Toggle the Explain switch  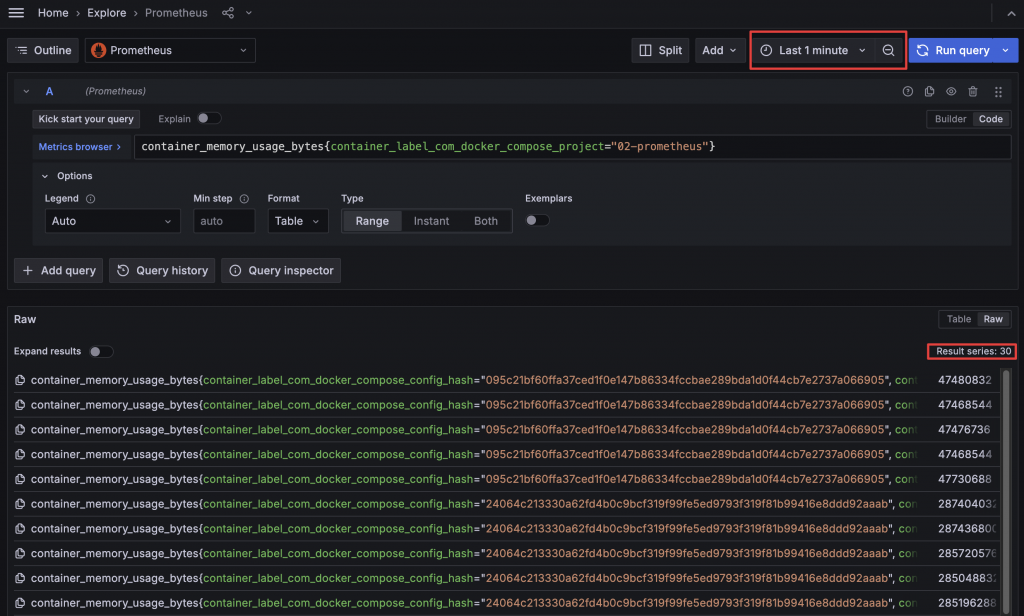coord(209,118)
